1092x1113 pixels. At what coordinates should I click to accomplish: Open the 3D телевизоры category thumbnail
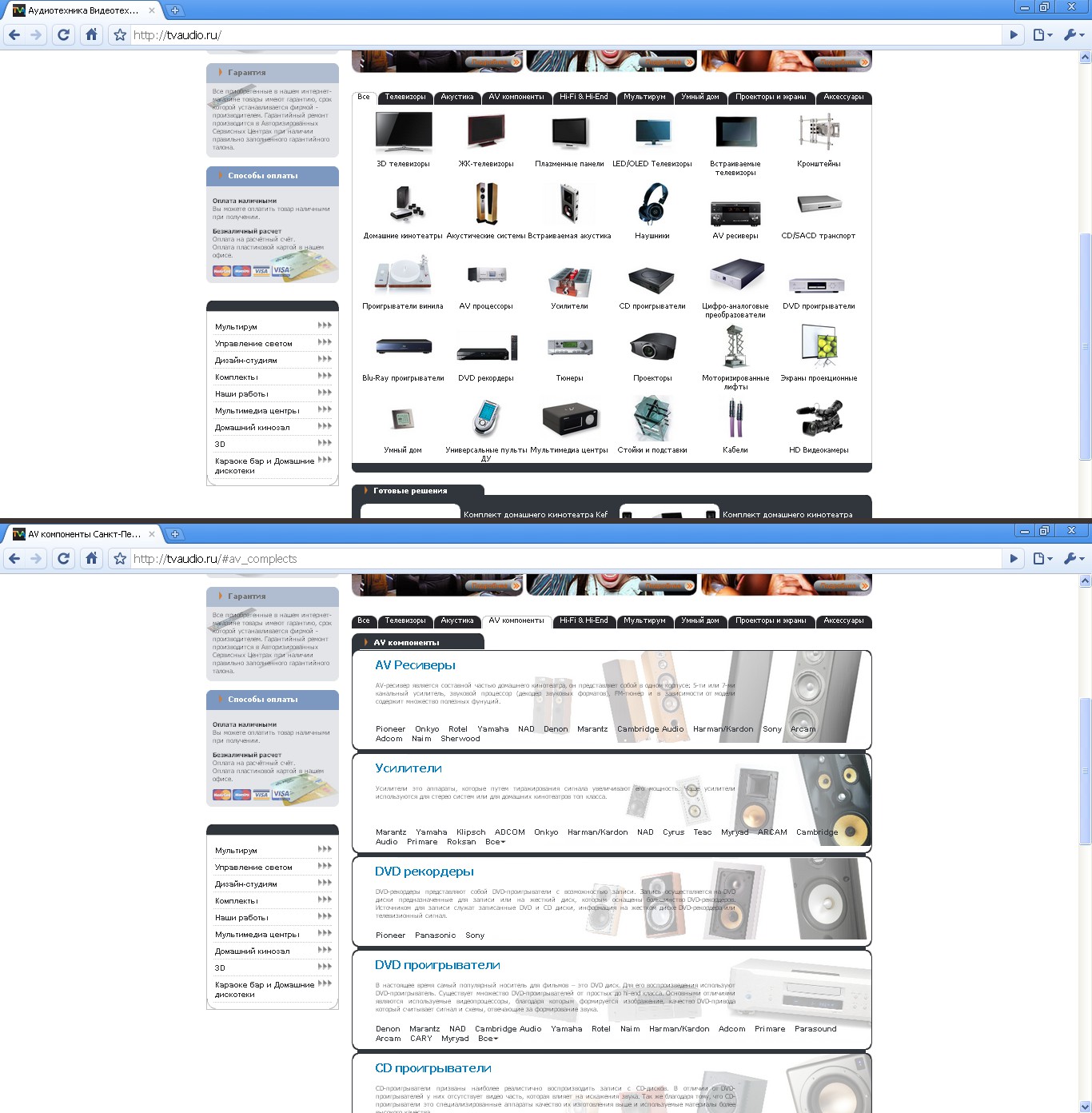point(404,132)
